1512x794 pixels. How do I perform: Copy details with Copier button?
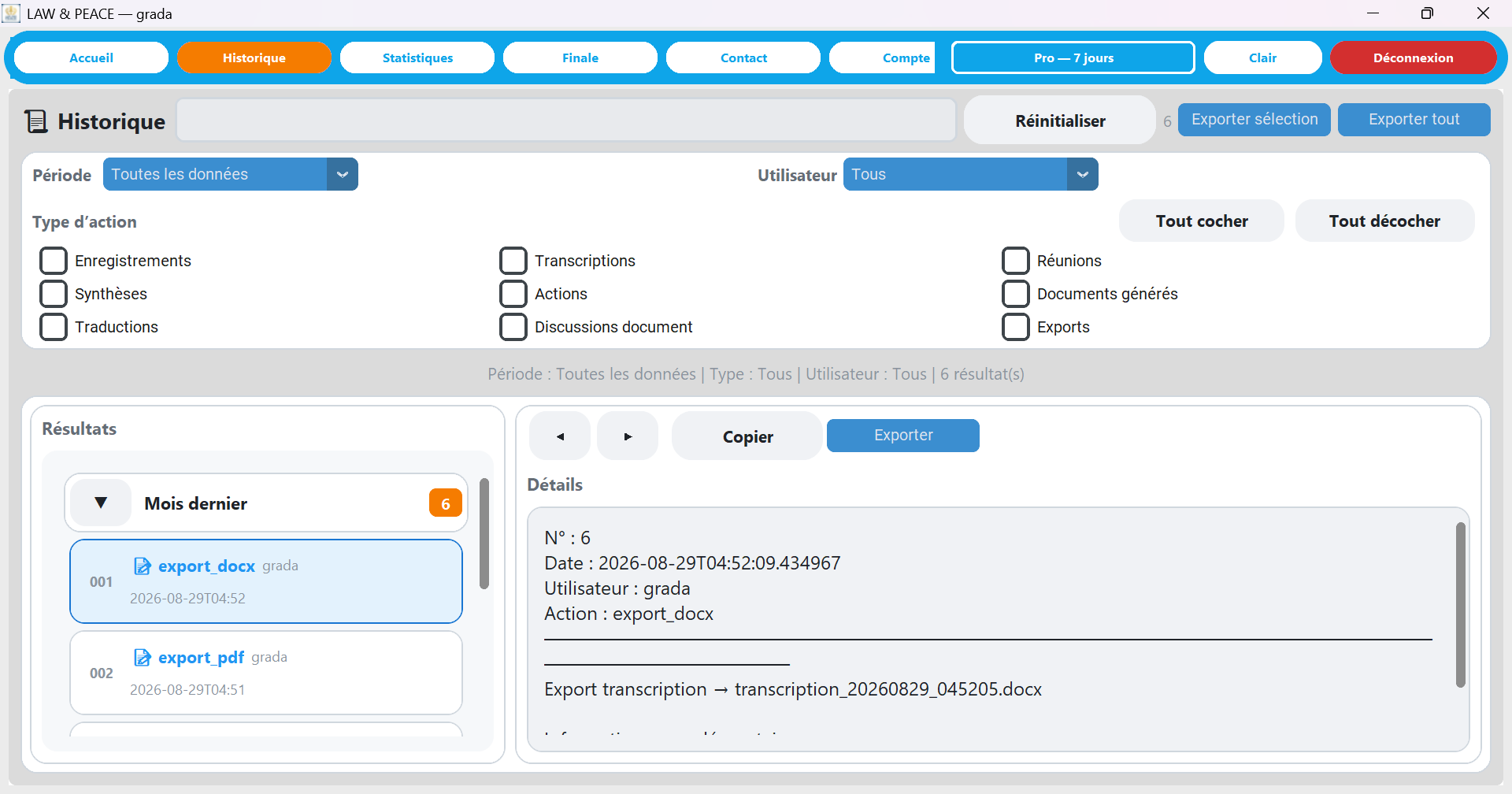[747, 436]
